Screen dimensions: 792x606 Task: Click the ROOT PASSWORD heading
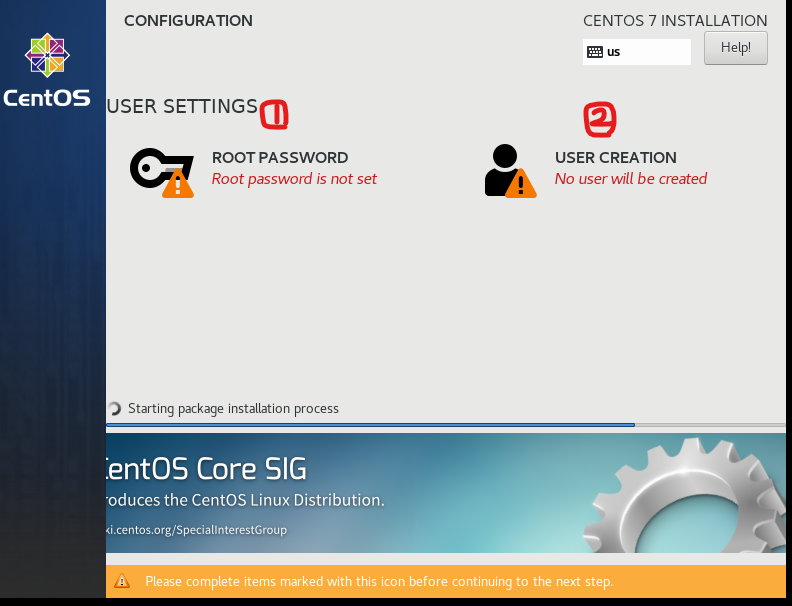click(280, 158)
